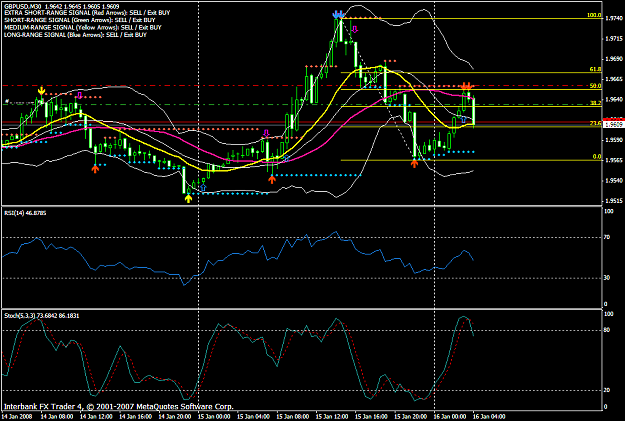Click the magenta down arrow right of the 1.9740 peak
The image size is (625, 421).
pyautogui.click(x=355, y=29)
